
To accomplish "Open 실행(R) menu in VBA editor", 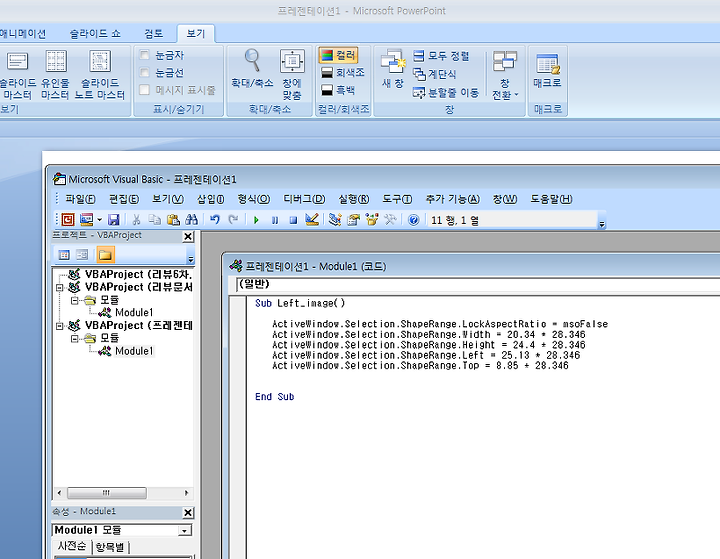I will 353,199.
